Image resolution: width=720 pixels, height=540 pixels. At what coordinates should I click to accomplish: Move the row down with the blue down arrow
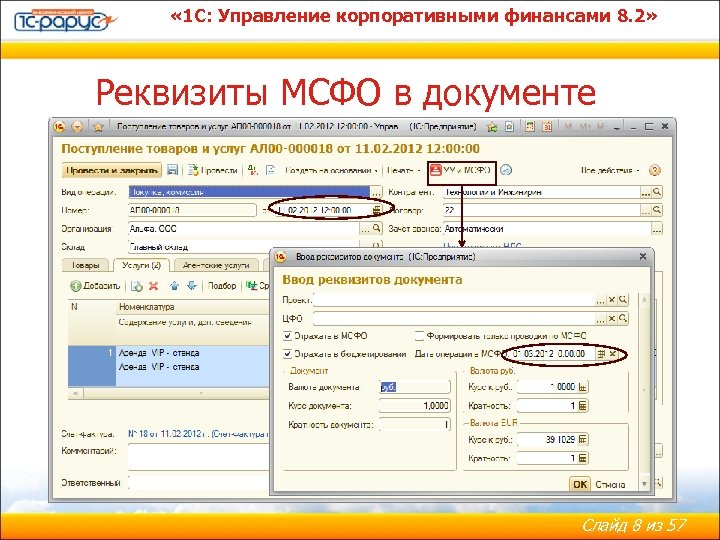tap(192, 286)
